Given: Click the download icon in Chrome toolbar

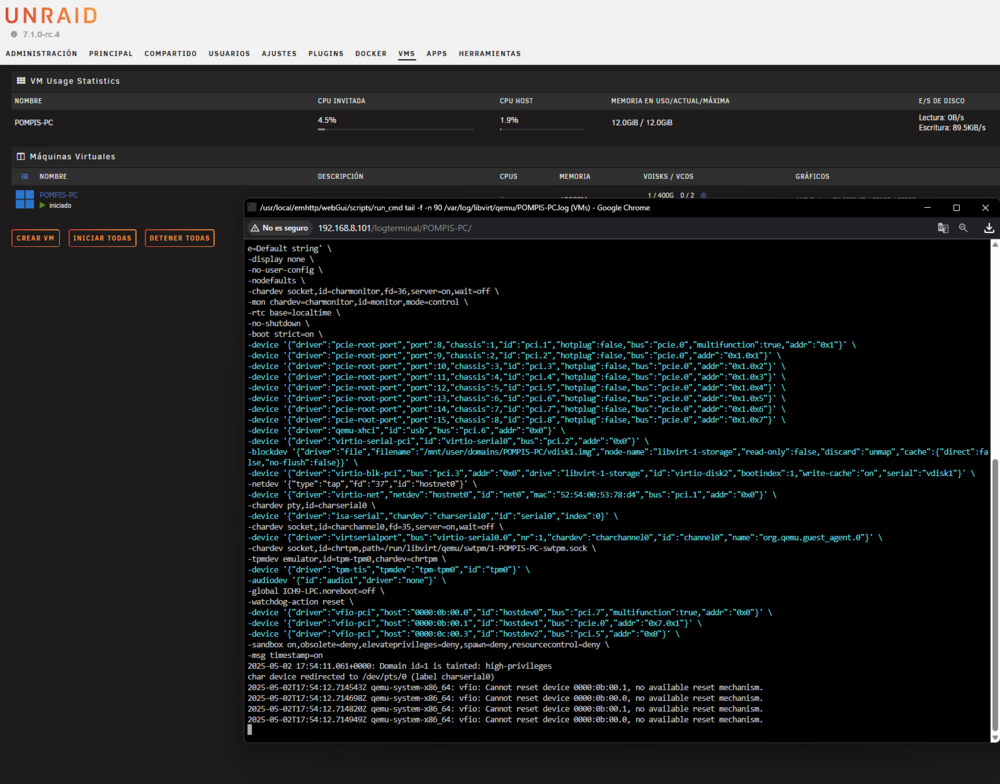Looking at the screenshot, I should pyautogui.click(x=989, y=228).
